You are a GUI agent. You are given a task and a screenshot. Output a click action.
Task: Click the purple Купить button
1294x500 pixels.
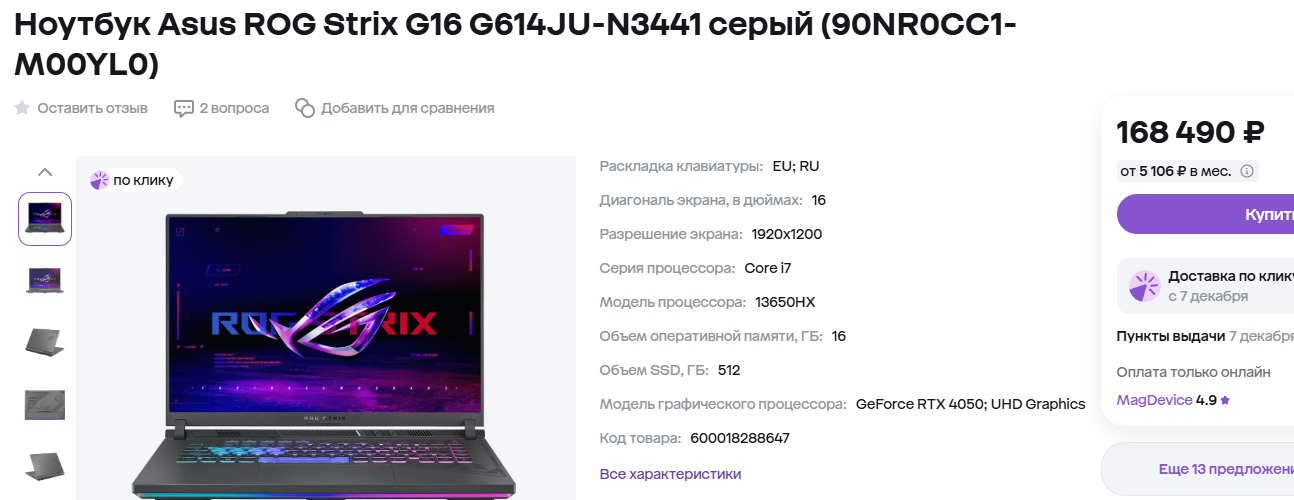coord(1205,214)
